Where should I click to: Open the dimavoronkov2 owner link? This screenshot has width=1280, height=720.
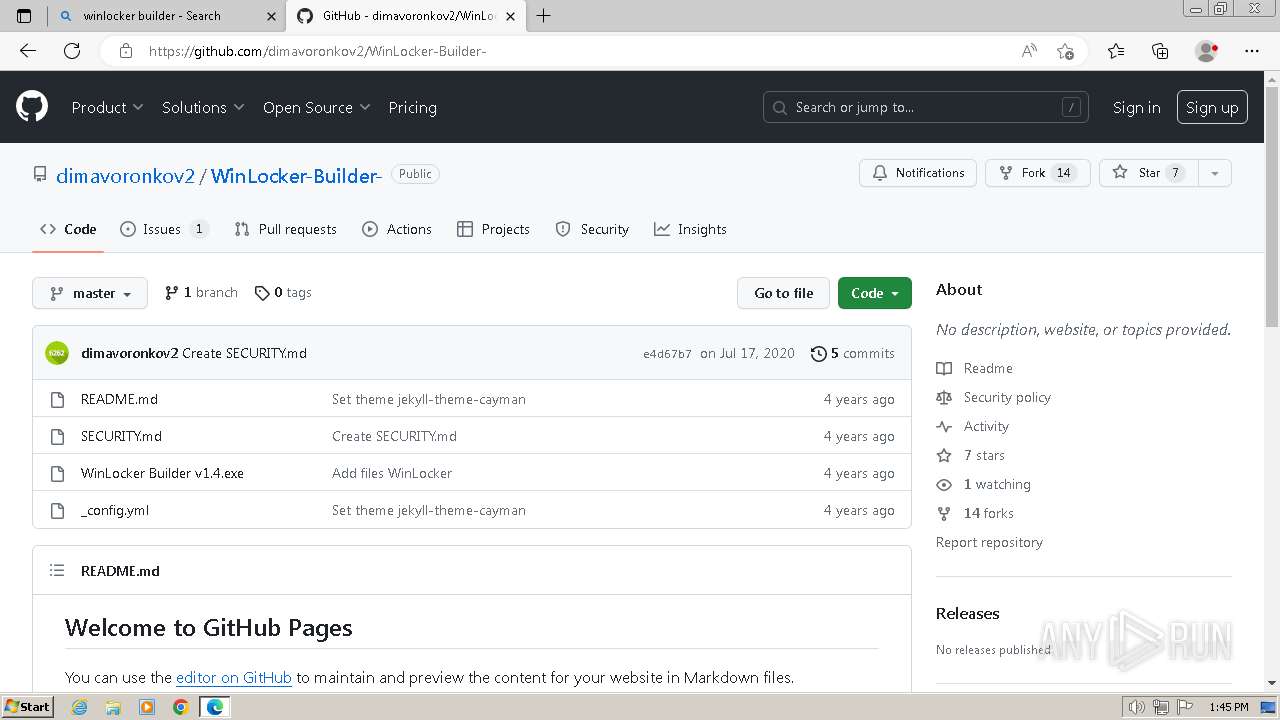tap(126, 176)
